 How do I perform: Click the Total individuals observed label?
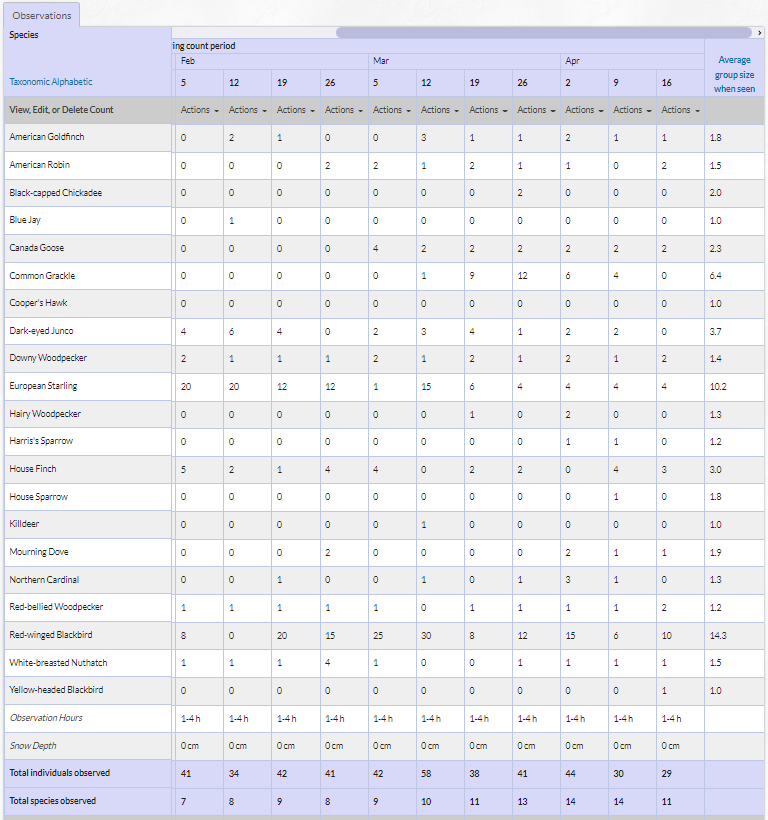[x=60, y=773]
